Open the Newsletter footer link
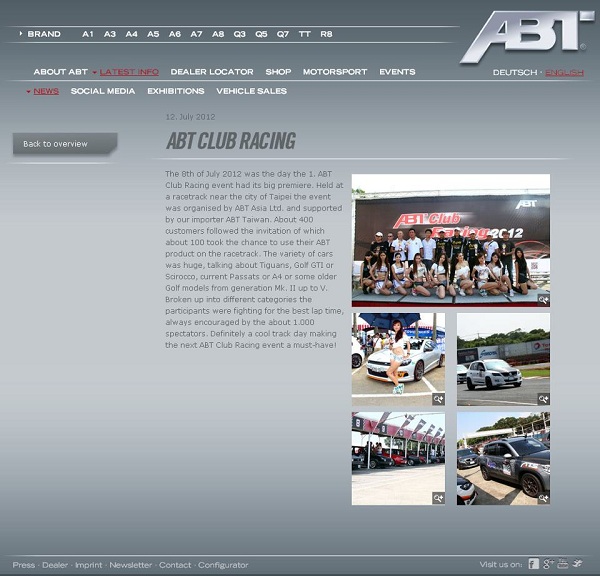 tap(131, 565)
